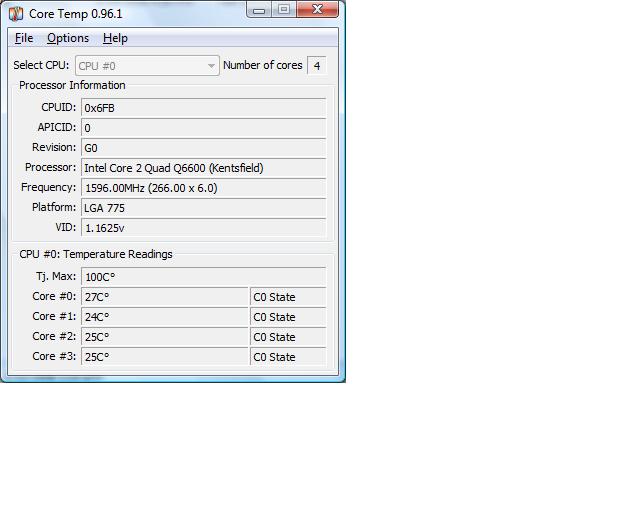Click the Core #3 C0 State field
This screenshot has width=640, height=512.
click(x=288, y=357)
